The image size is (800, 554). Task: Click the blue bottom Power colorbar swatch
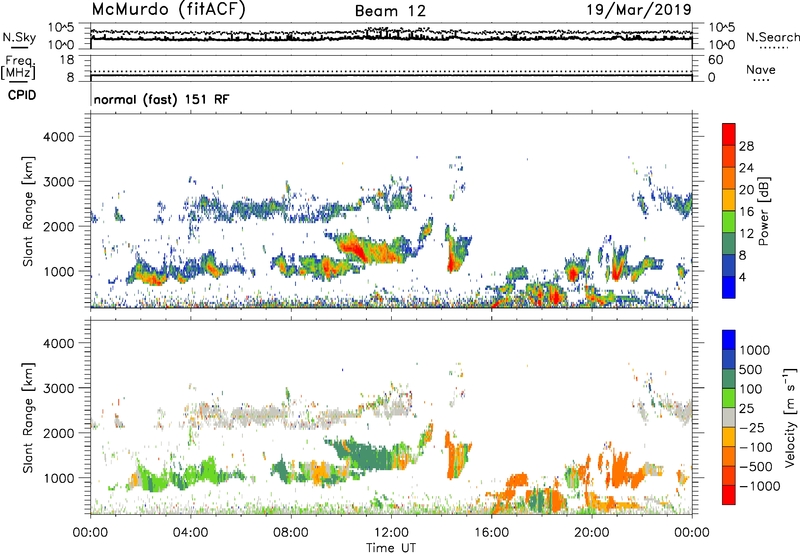click(729, 287)
